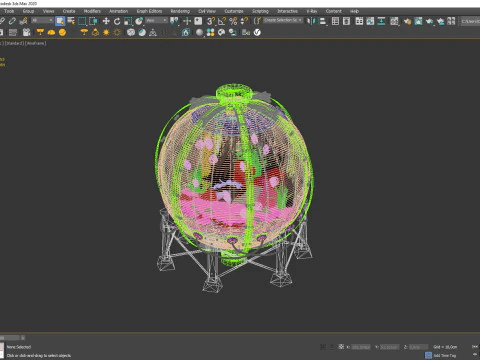Toggle Percent Snap
This screenshot has width=480, height=360.
233,21
